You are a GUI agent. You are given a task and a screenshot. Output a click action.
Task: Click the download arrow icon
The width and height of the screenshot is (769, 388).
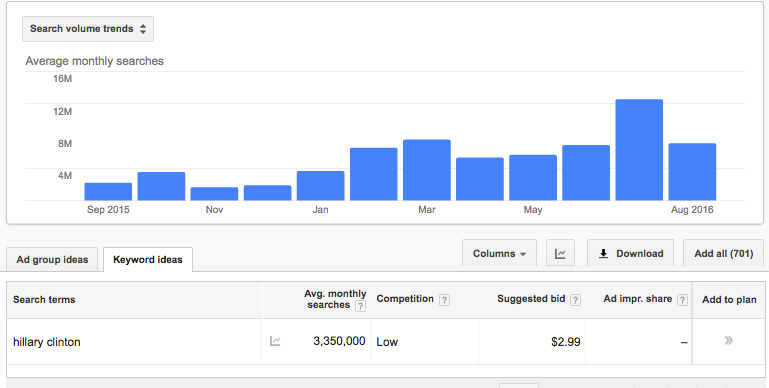[x=604, y=254]
